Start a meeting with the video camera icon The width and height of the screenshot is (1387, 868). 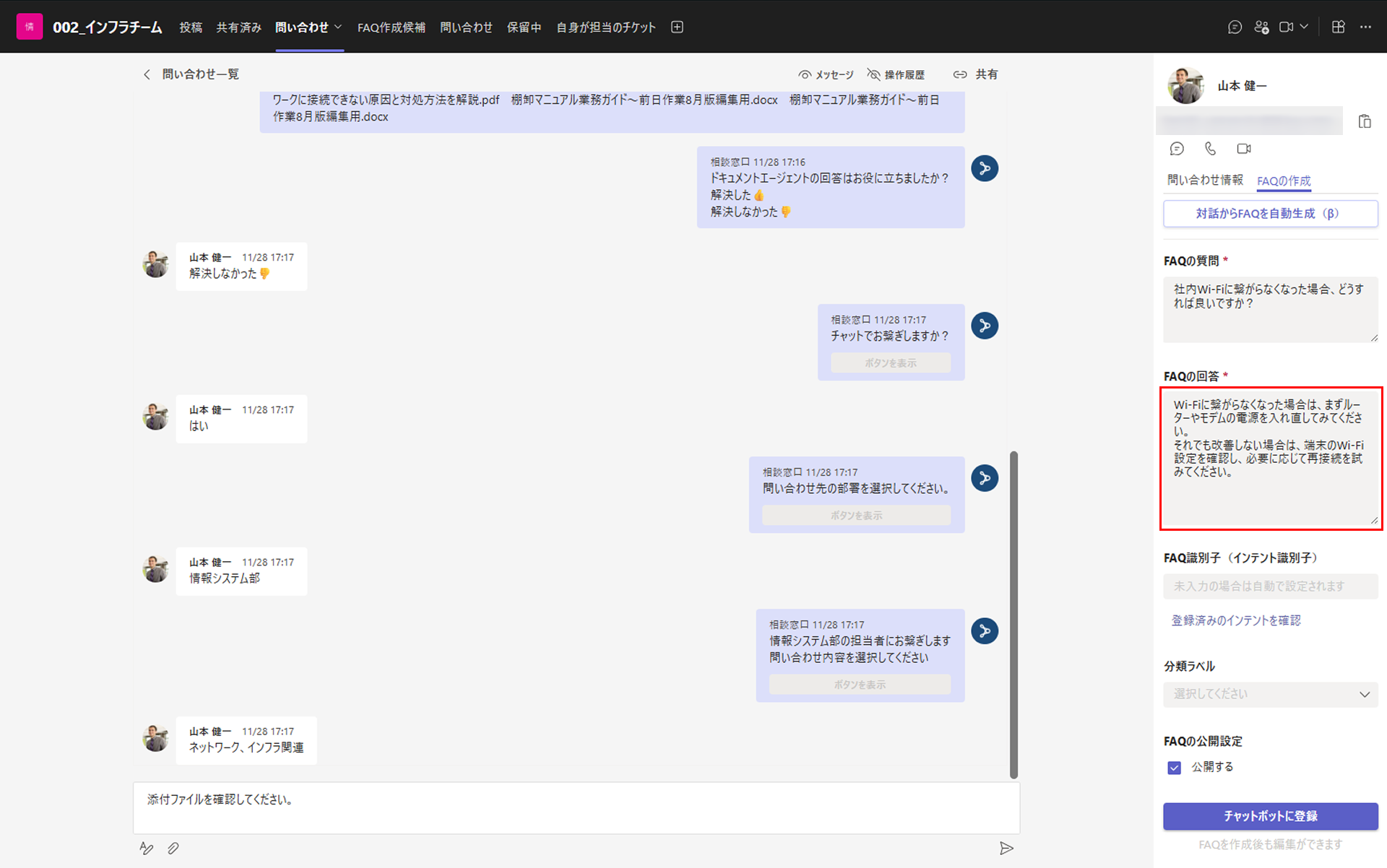pos(1286,27)
